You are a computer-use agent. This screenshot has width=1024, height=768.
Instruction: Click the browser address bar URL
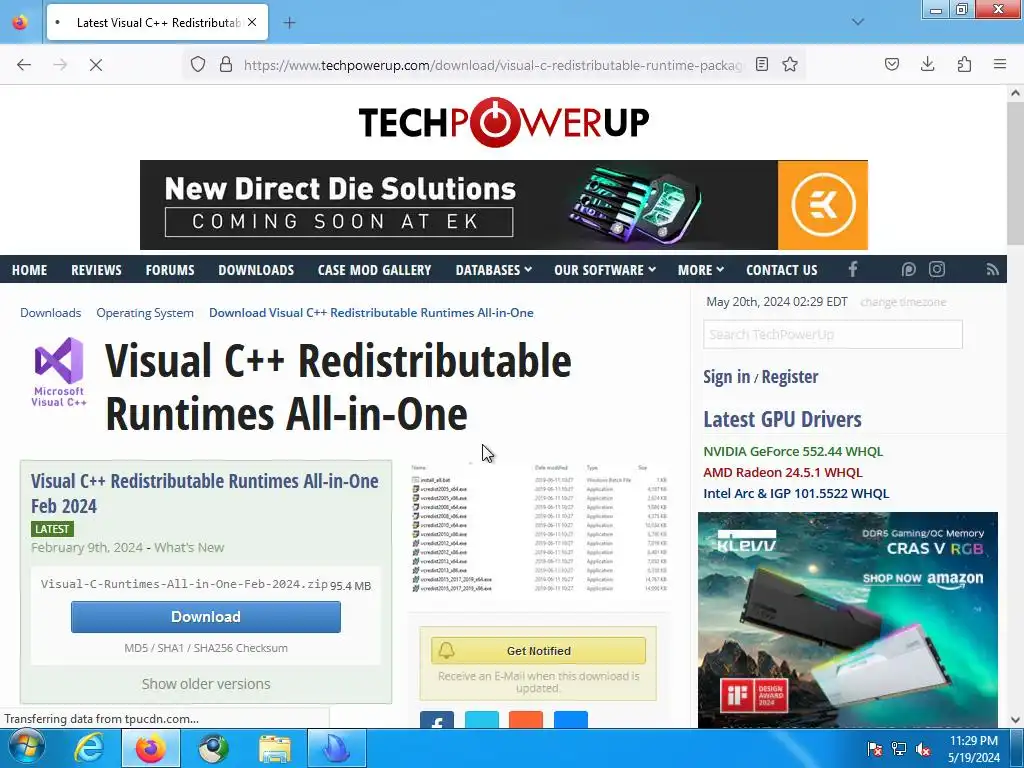[493, 65]
